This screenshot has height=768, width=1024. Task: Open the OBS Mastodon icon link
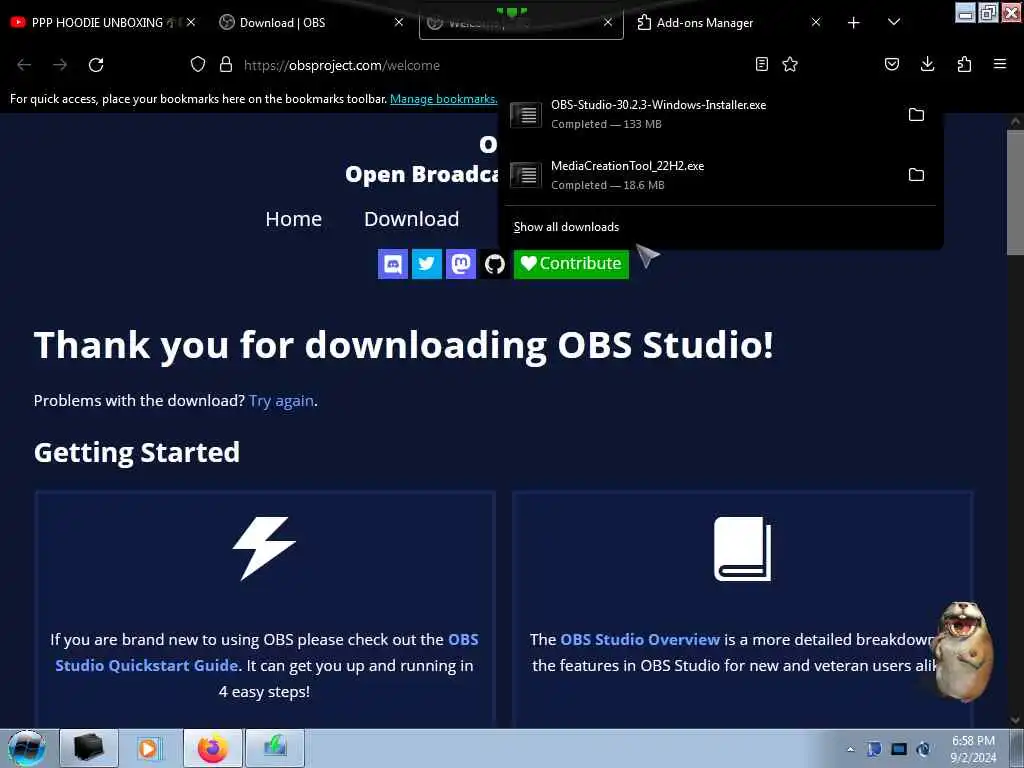461,264
